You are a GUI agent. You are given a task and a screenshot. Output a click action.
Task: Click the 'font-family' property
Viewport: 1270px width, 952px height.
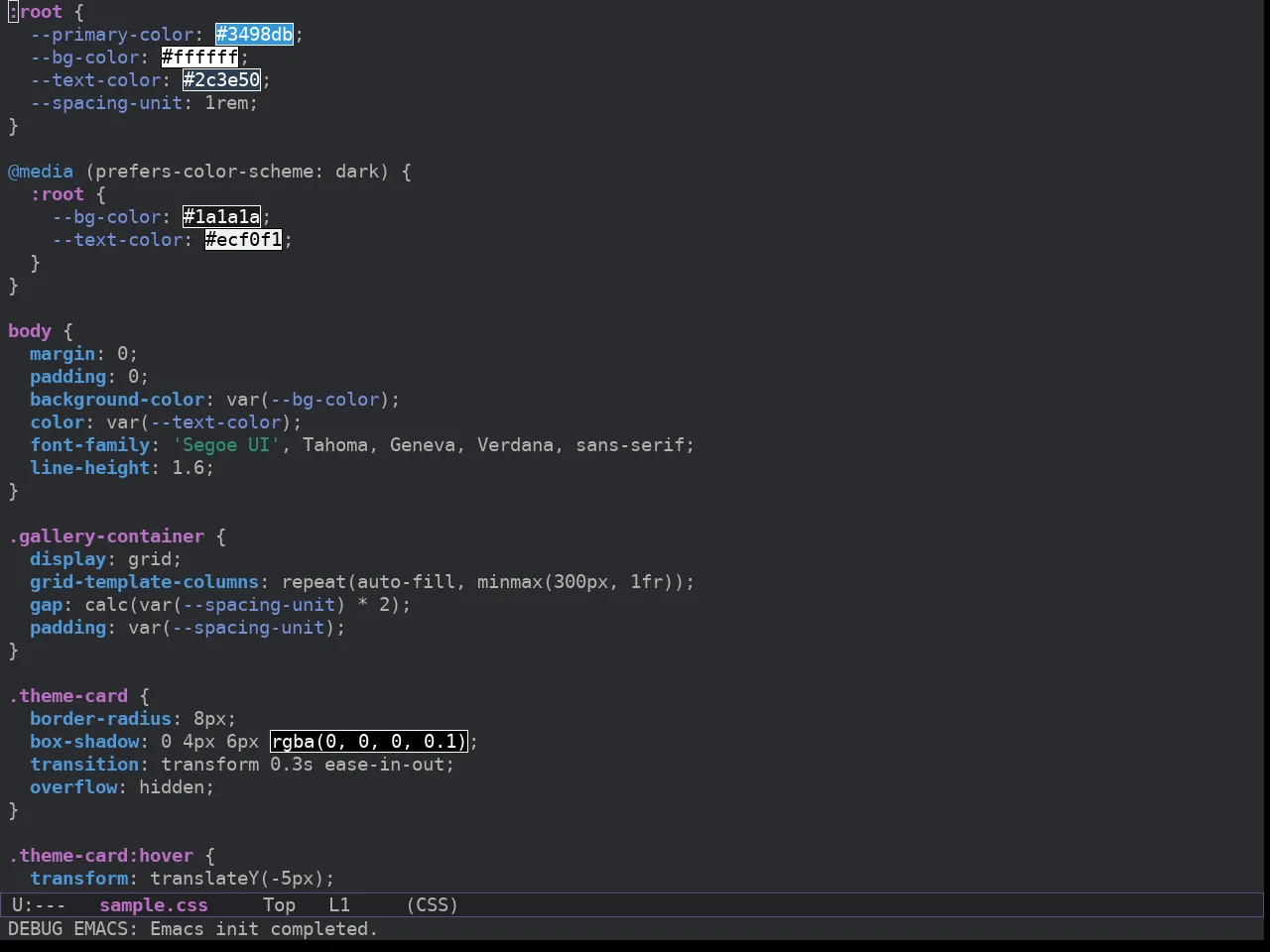(89, 445)
